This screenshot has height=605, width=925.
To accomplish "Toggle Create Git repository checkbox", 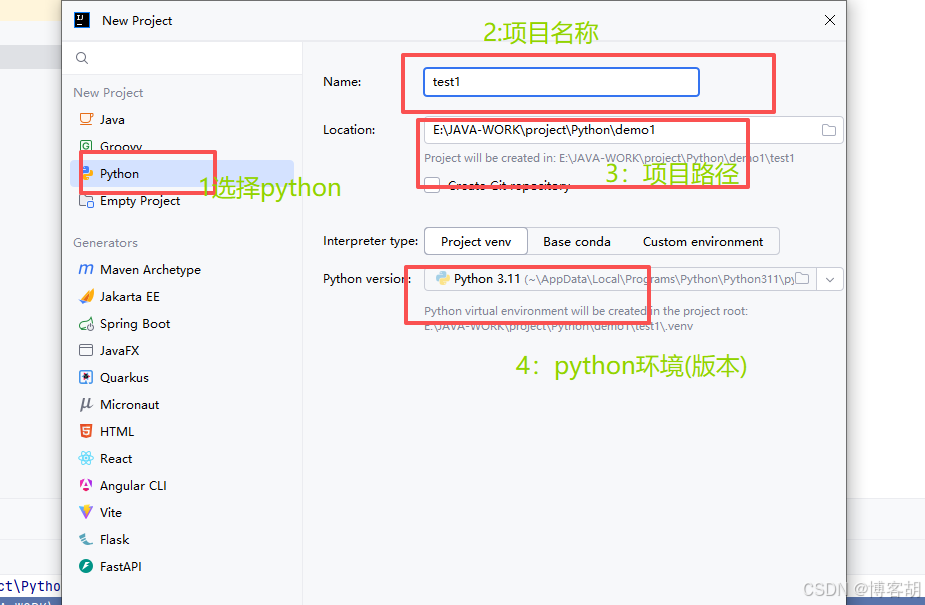I will [432, 185].
